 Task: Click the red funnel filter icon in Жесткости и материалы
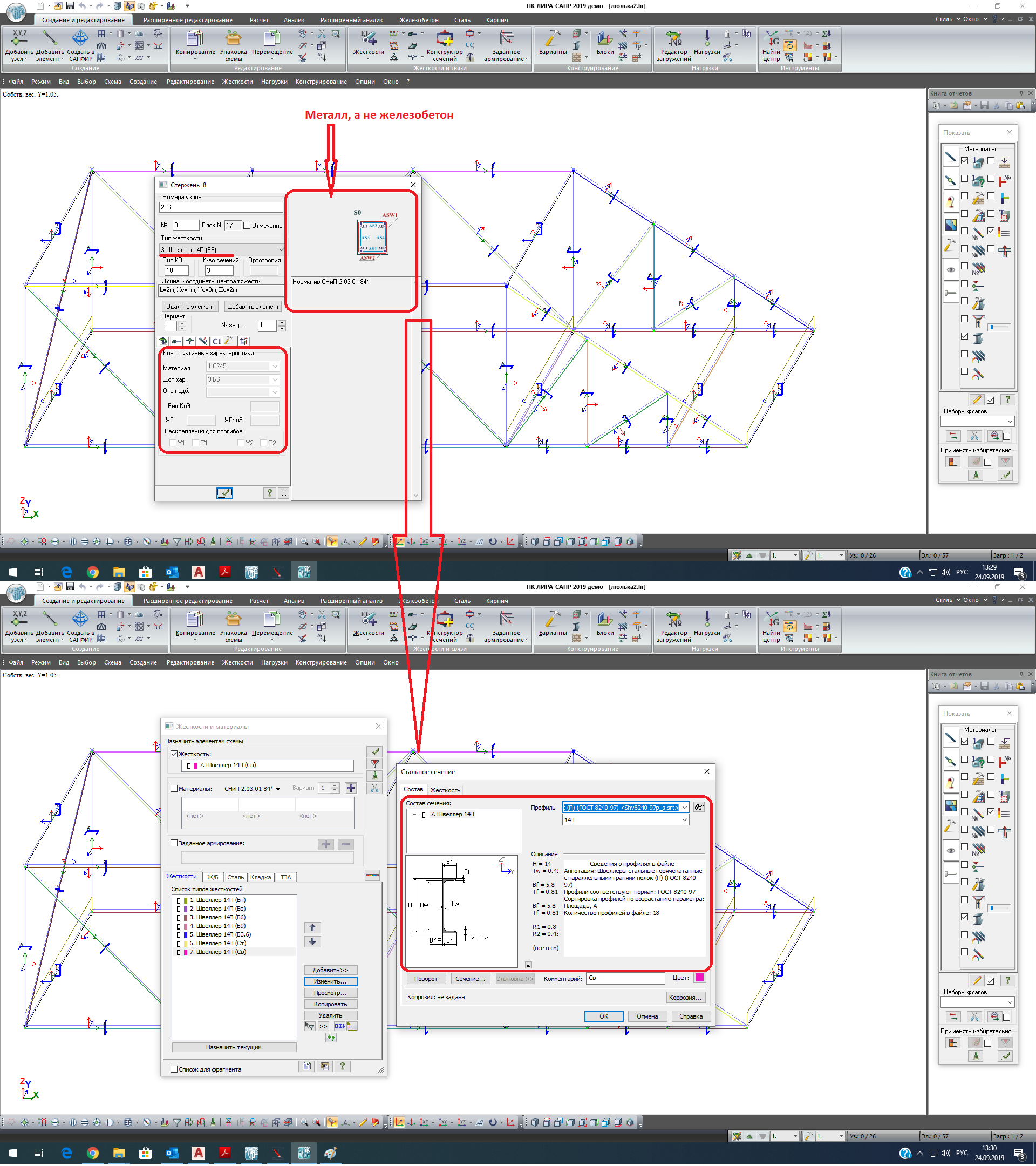pyautogui.click(x=374, y=763)
